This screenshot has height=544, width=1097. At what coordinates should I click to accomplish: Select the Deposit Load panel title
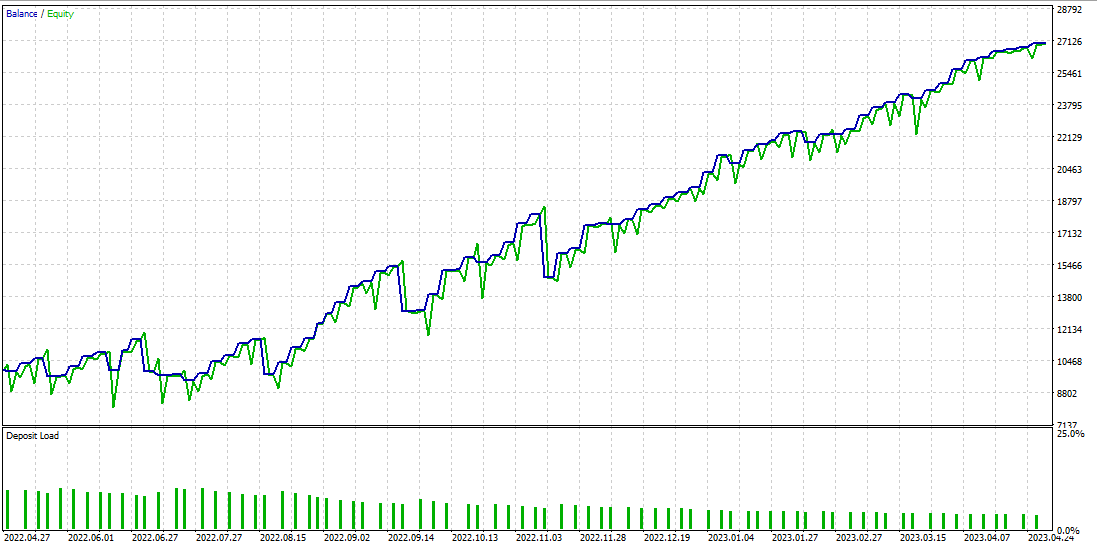33,436
